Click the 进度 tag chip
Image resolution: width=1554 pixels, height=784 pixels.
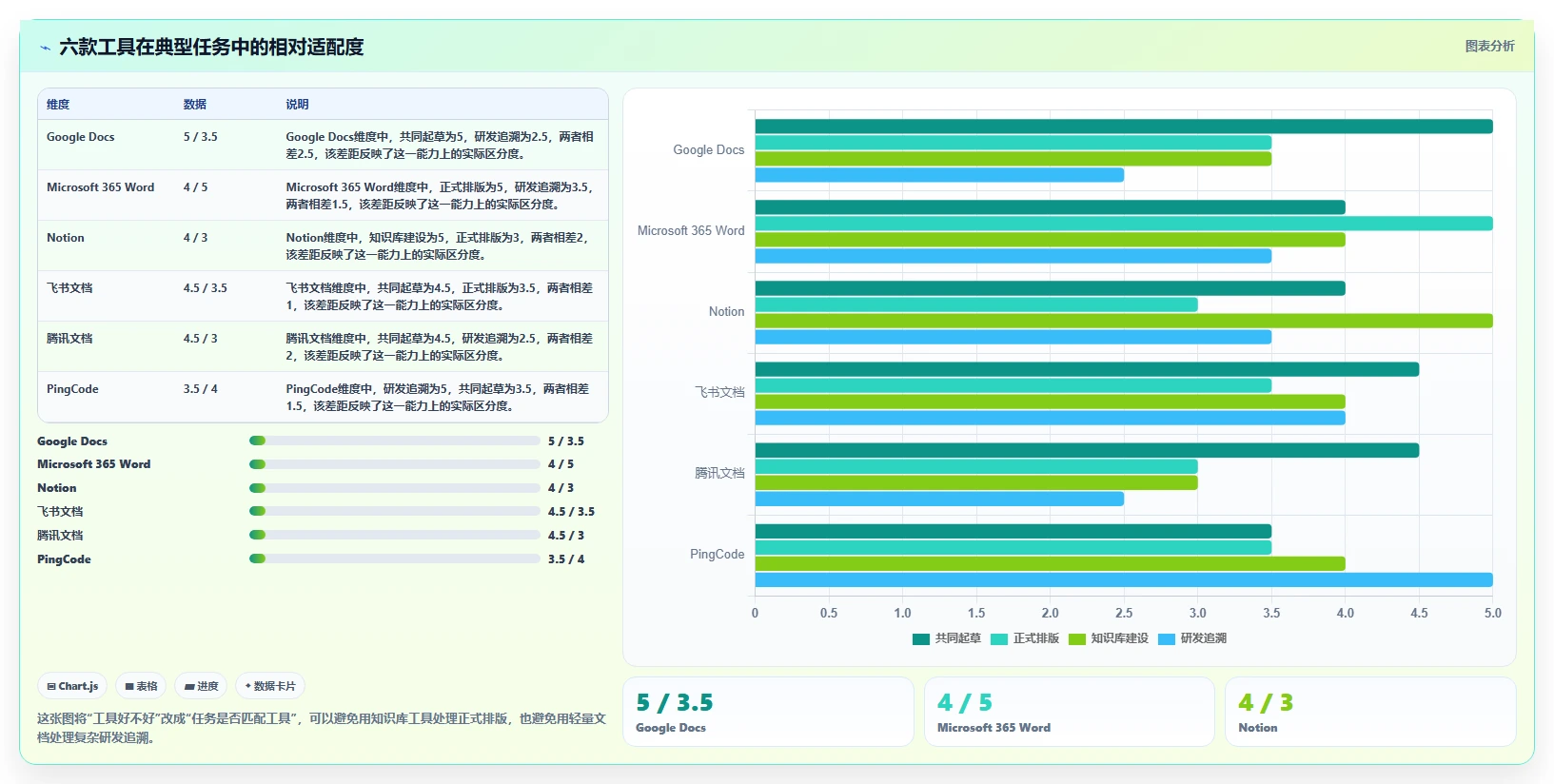(201, 686)
